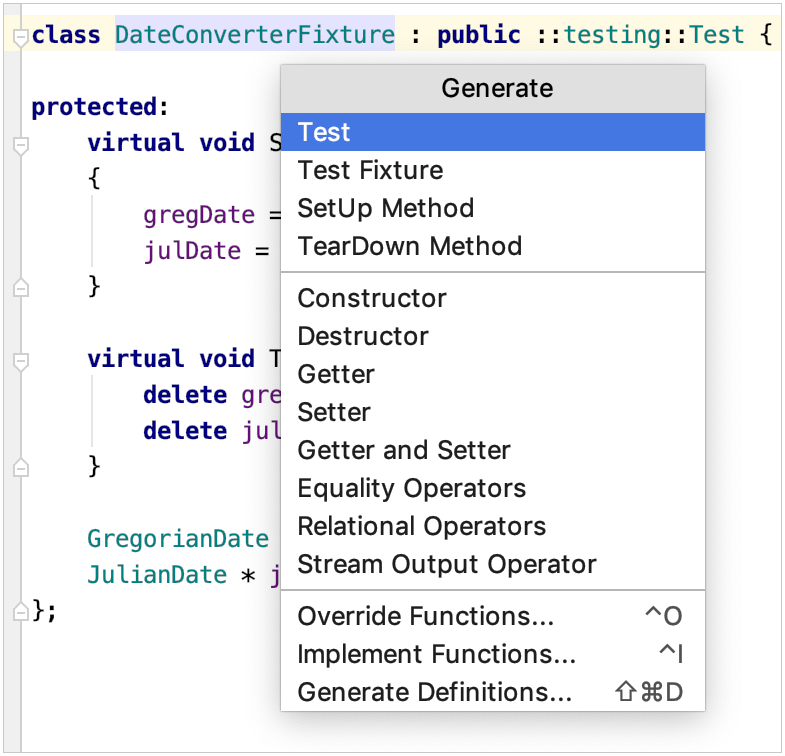Viewport: 785px width, 756px height.
Task: Select TearDown Method option
Action: click(x=493, y=246)
